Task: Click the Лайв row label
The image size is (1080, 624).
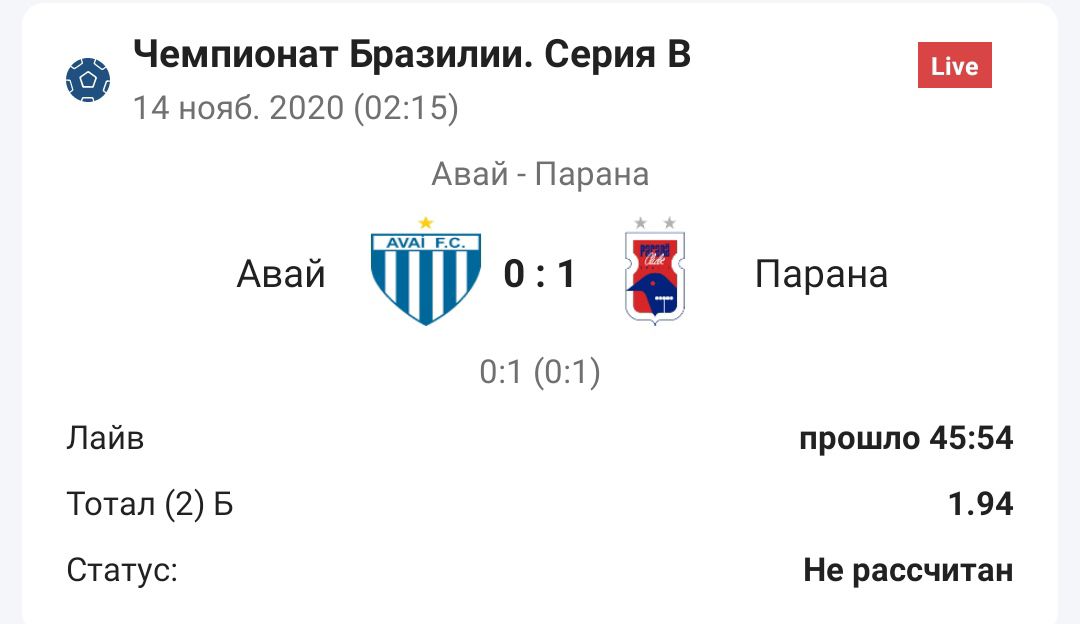Action: (x=105, y=438)
